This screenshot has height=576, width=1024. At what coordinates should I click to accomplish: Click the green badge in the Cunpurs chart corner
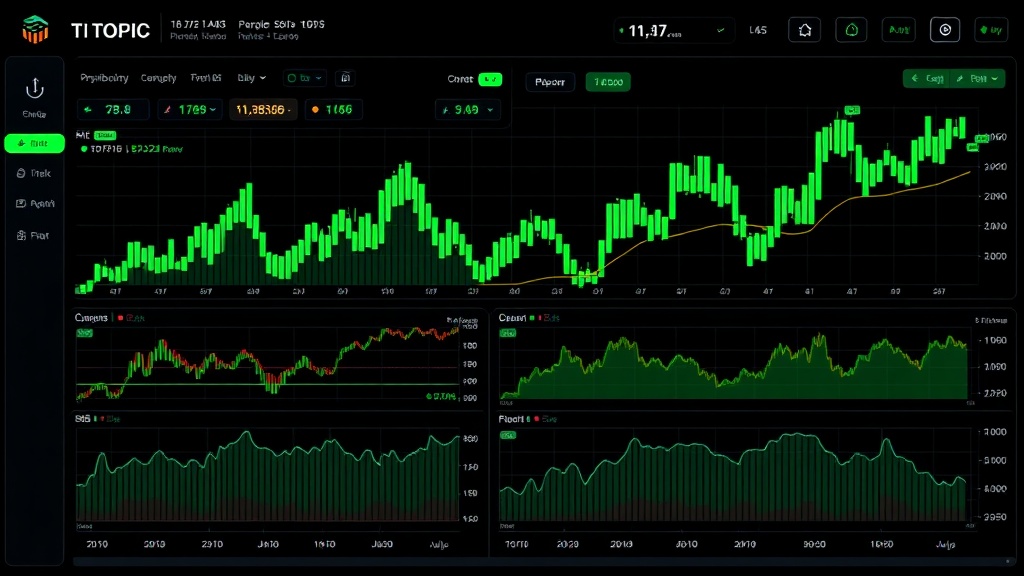pyautogui.click(x=84, y=333)
